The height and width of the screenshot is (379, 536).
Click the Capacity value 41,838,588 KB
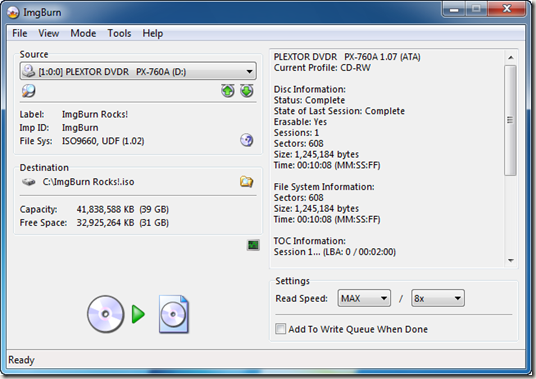(105, 209)
